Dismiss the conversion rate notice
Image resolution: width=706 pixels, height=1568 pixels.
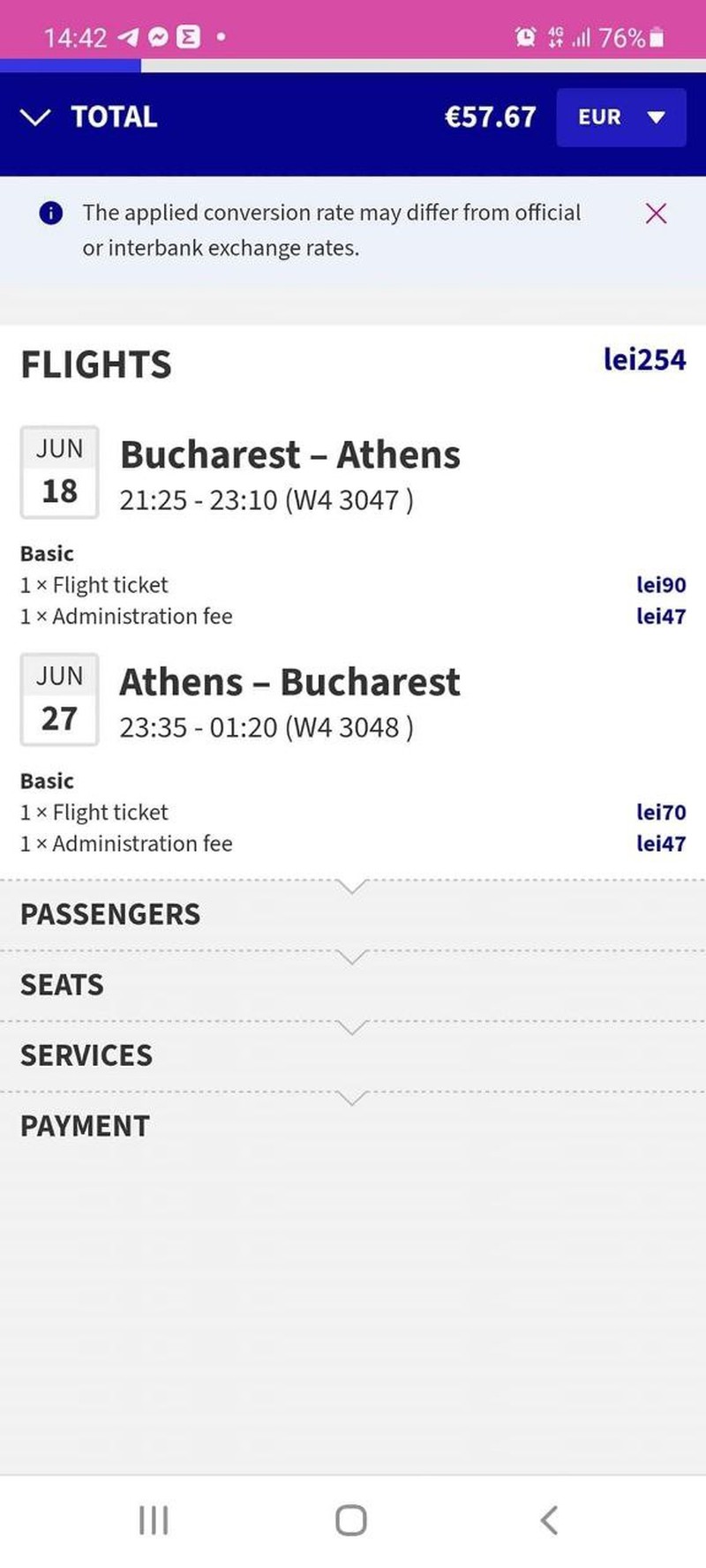tap(656, 214)
